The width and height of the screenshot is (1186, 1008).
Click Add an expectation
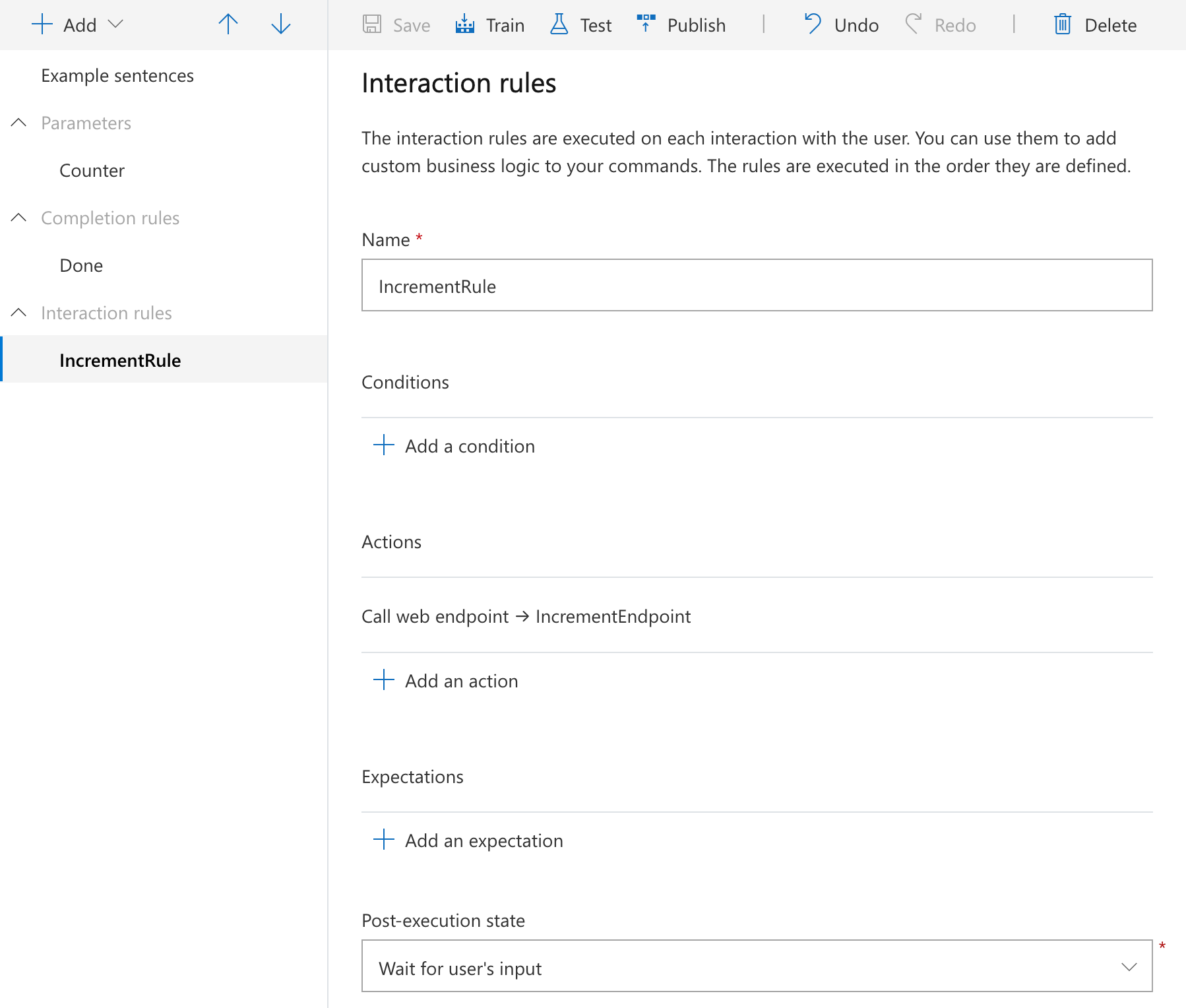(x=484, y=840)
